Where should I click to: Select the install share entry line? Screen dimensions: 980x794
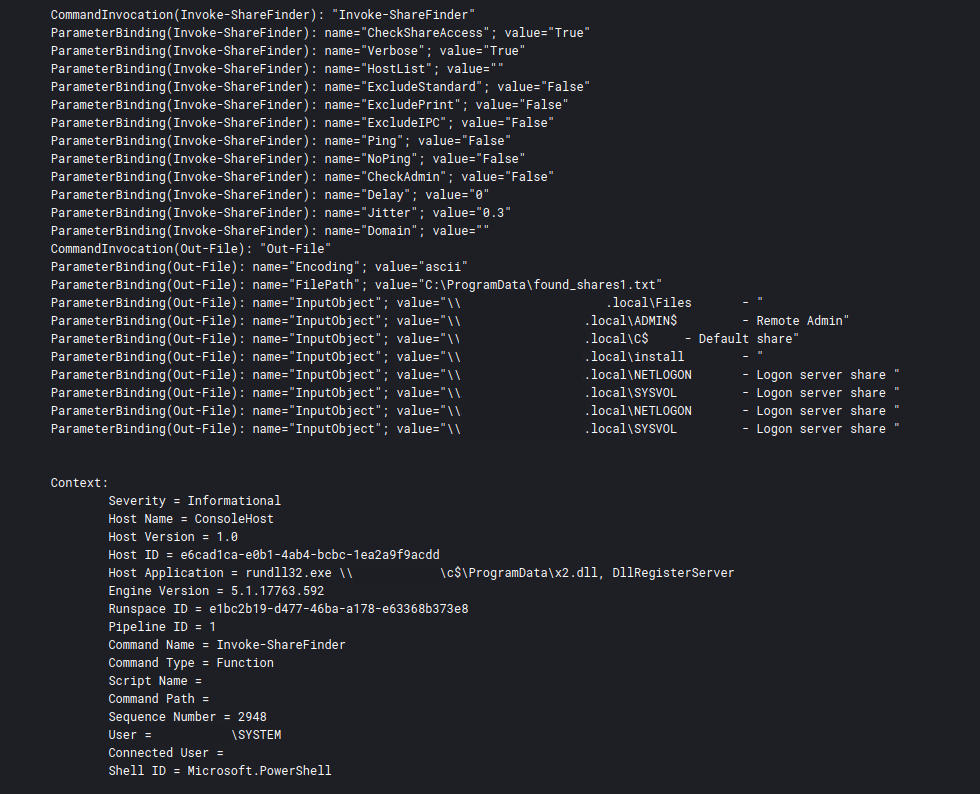pyautogui.click(x=407, y=357)
